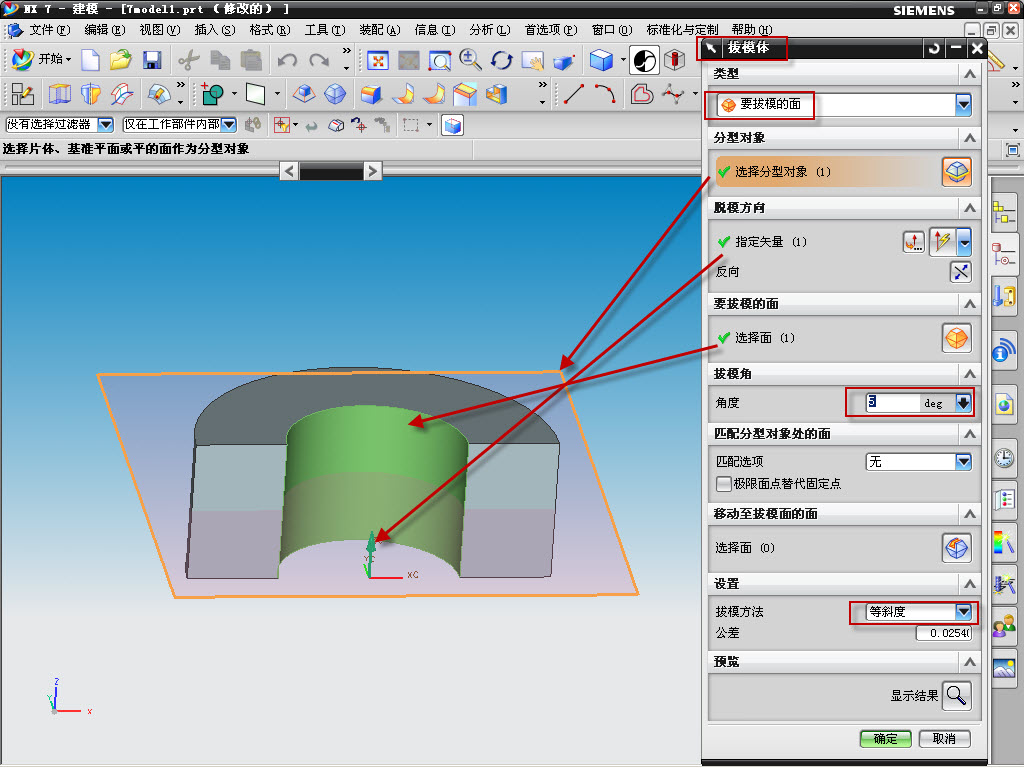
Task: Activate the Pan hand tool
Action: (532, 61)
